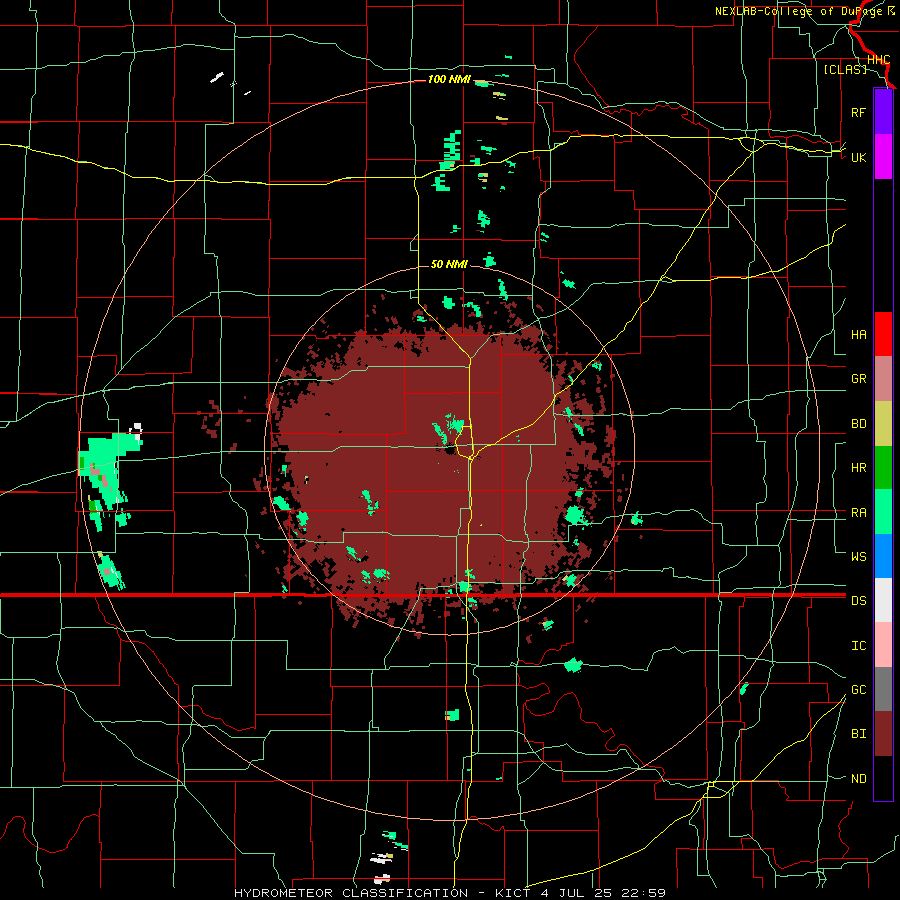
Task: Click the '50 NMI' range ring label
Action: 449,264
